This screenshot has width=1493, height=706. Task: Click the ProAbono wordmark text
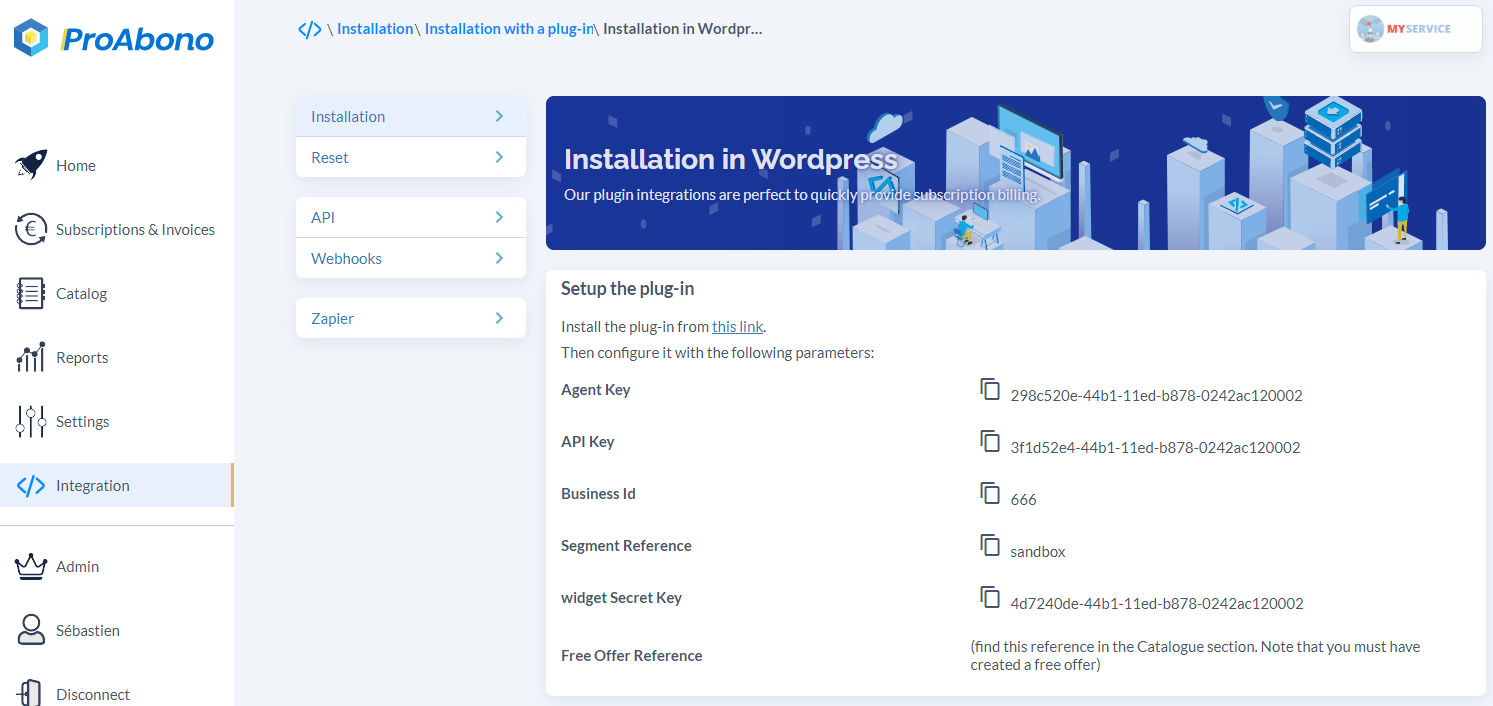pyautogui.click(x=137, y=39)
